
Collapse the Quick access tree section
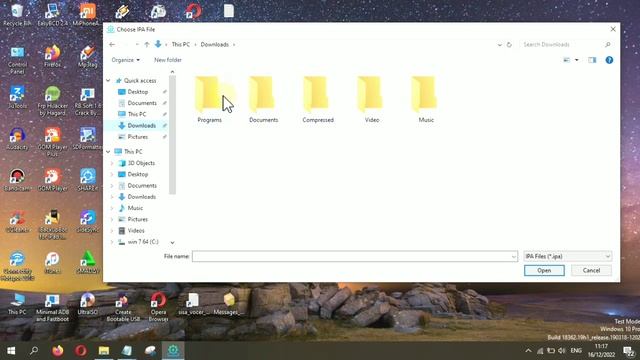[109, 81]
